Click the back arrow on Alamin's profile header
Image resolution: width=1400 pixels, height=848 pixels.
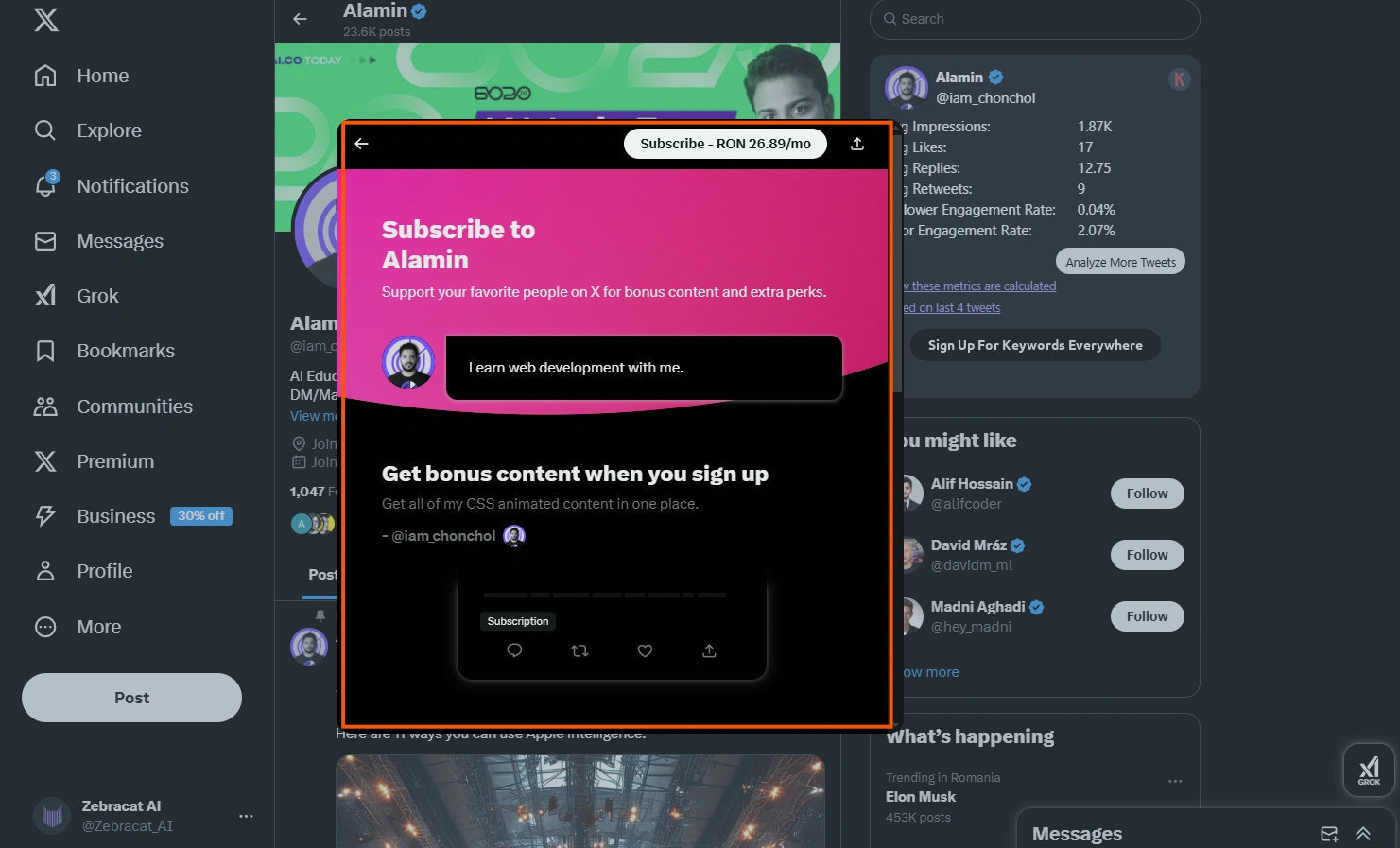click(300, 19)
